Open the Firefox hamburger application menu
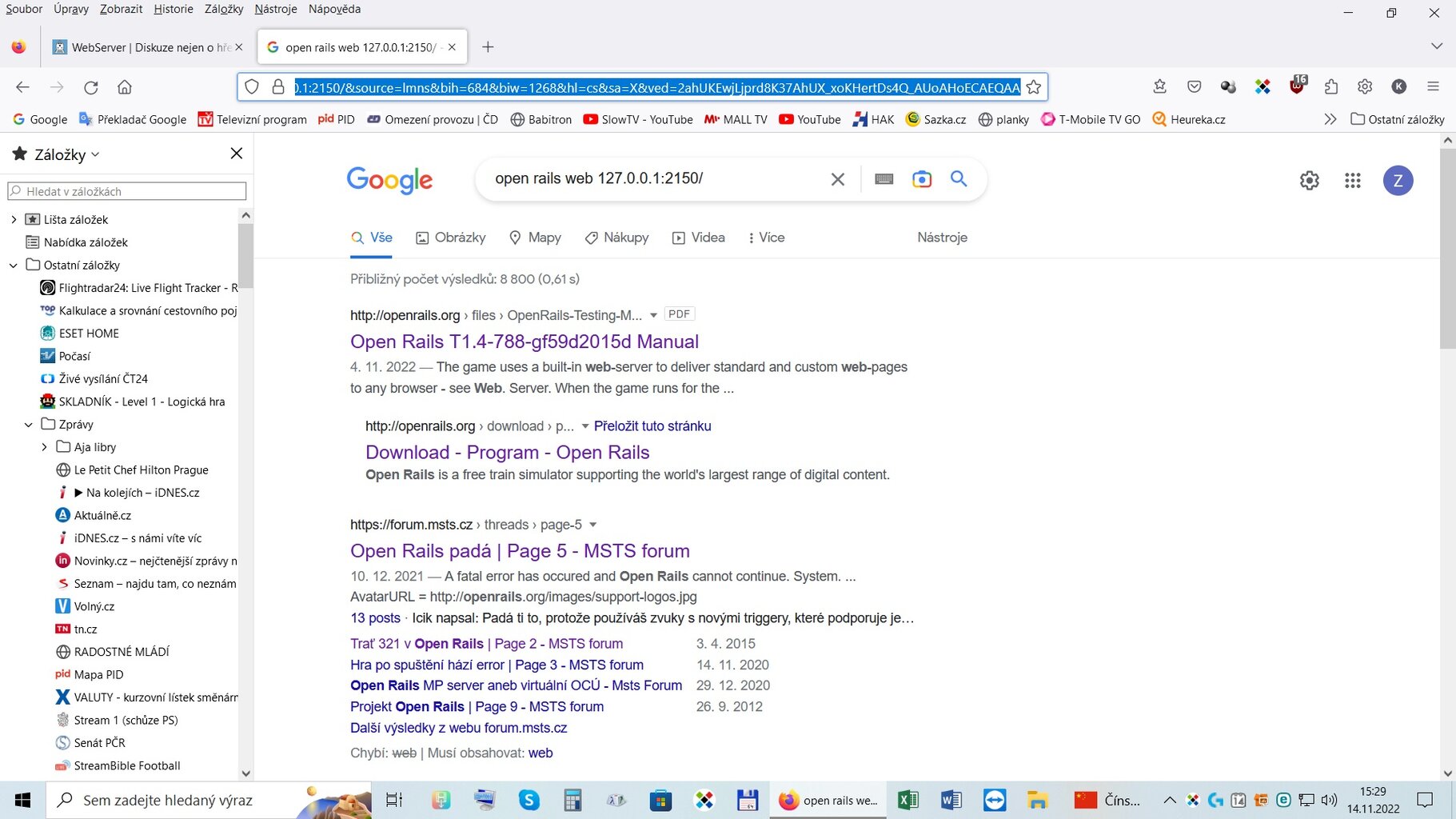The width and height of the screenshot is (1456, 819). 1433,86
